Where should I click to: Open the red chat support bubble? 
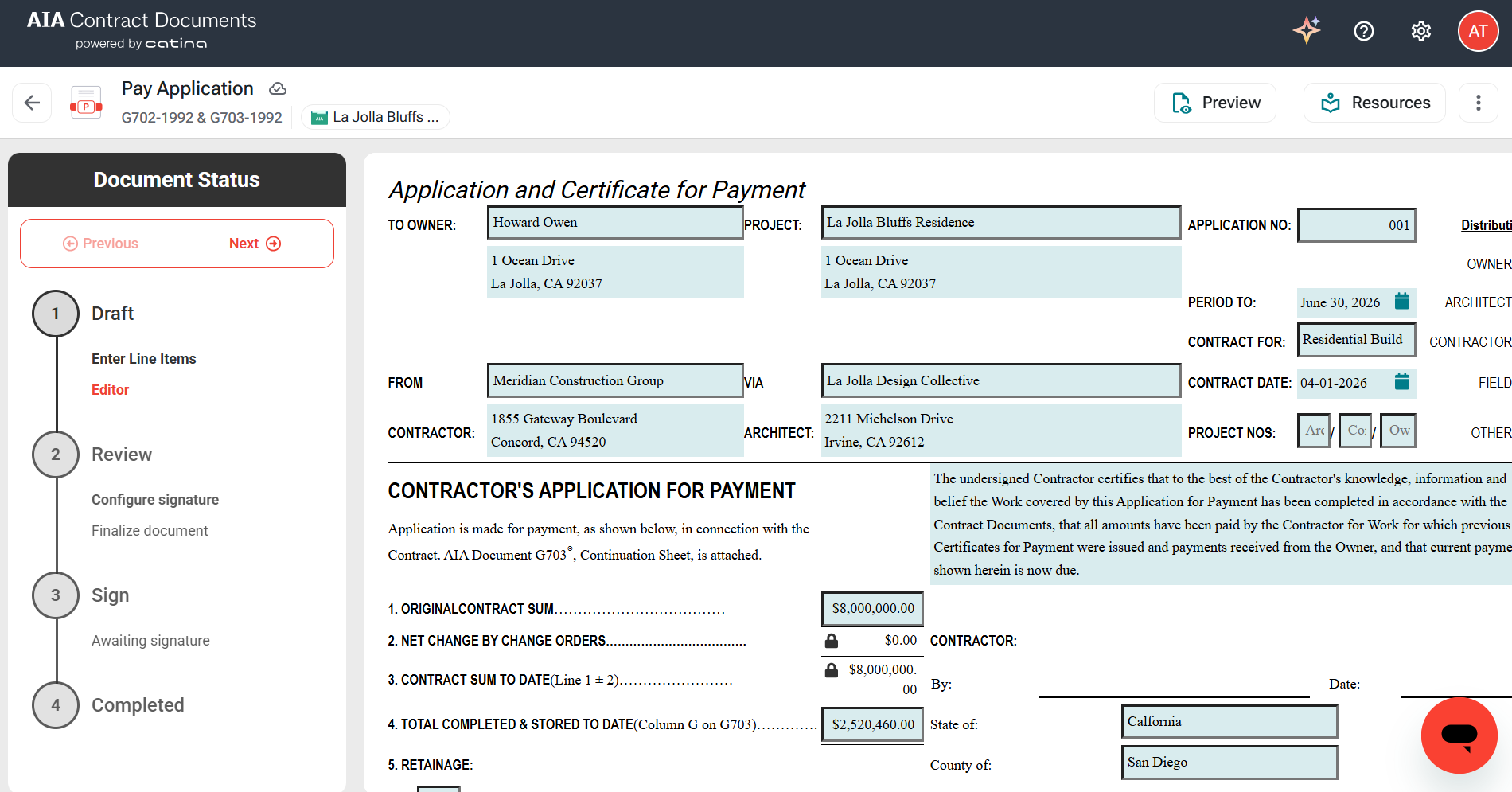point(1459,735)
